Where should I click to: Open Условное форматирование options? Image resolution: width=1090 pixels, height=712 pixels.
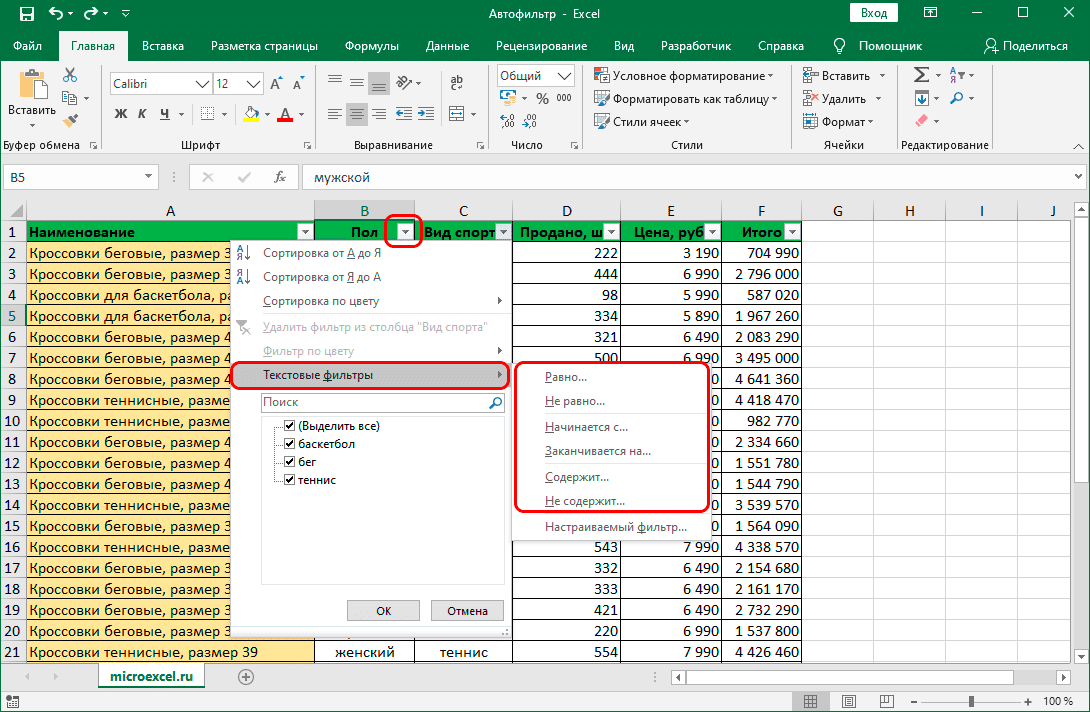pos(683,74)
